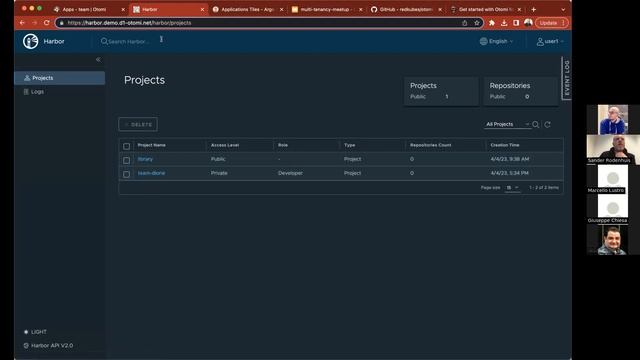Focus the Search Harbor input field

click(129, 41)
